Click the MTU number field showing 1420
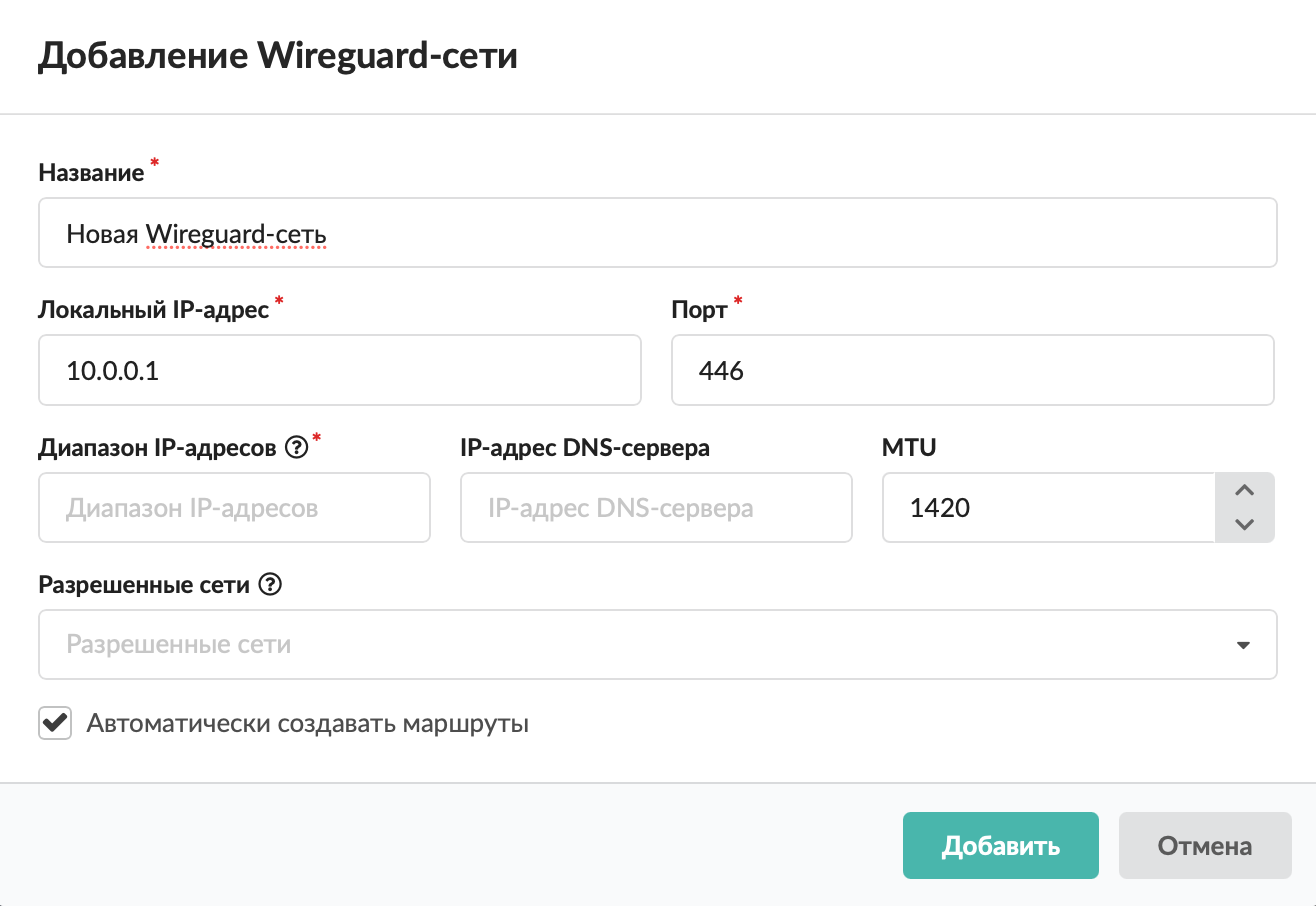Screen dimensions: 1316x906 click(1049, 508)
